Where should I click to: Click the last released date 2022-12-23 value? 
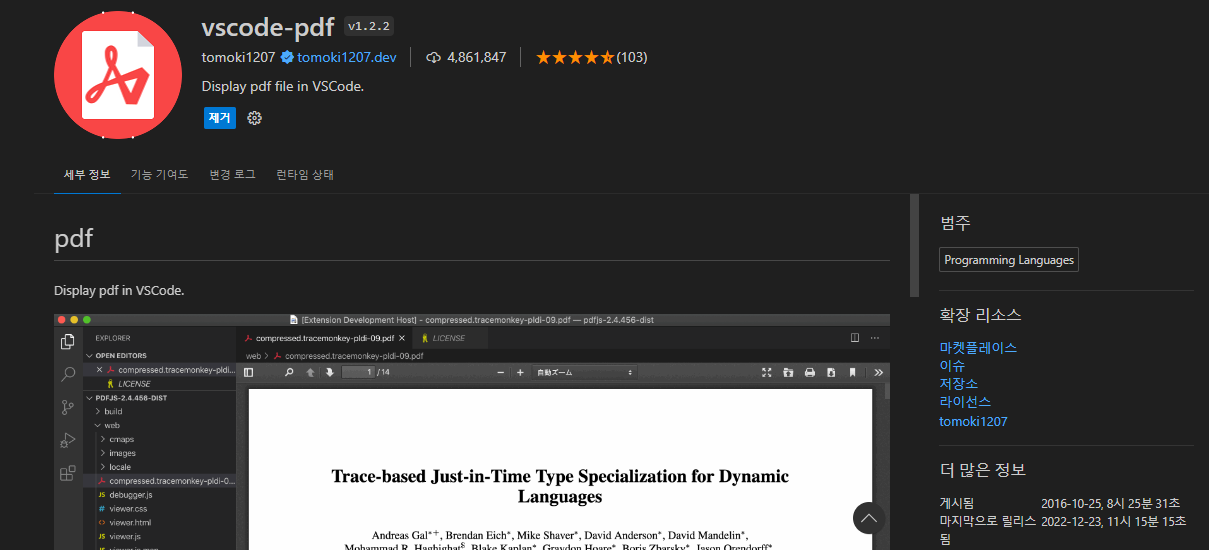[1114, 521]
